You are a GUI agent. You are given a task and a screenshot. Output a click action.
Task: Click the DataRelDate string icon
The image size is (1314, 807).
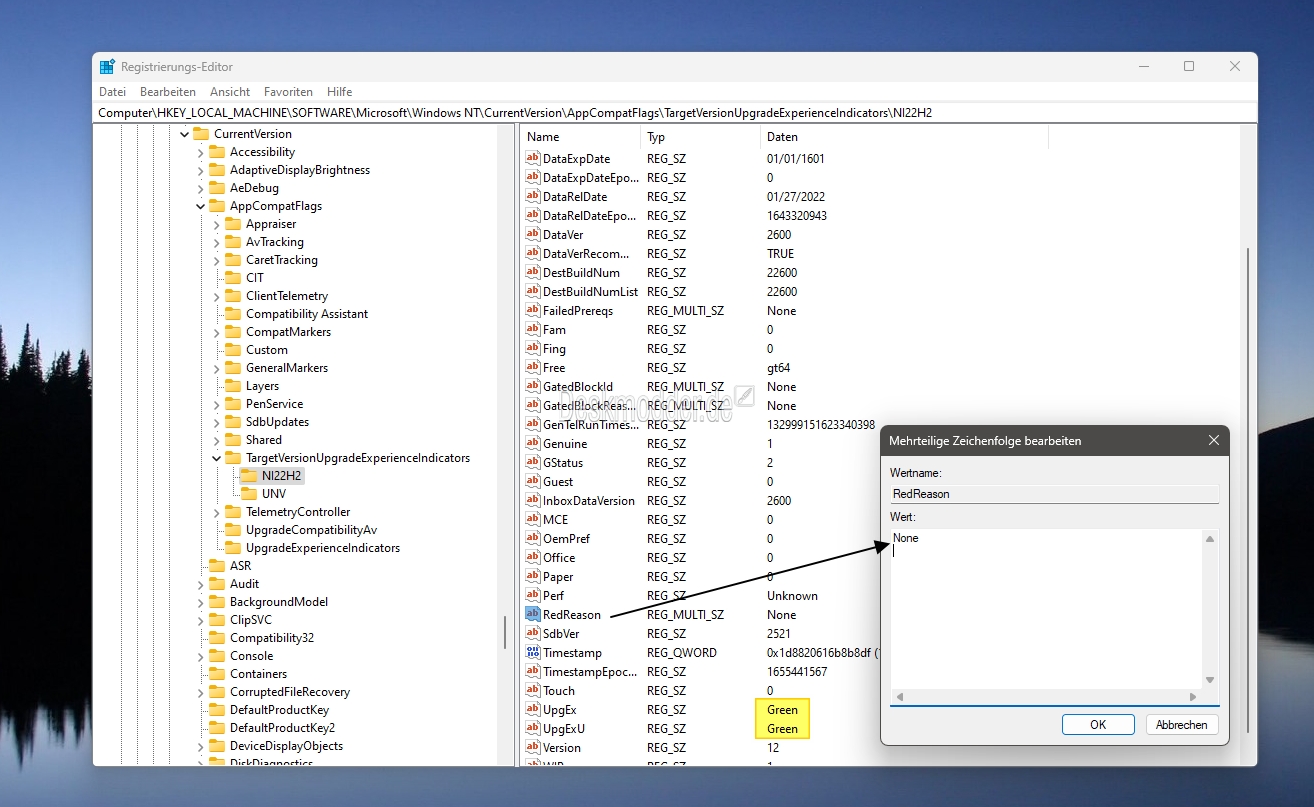pos(532,196)
